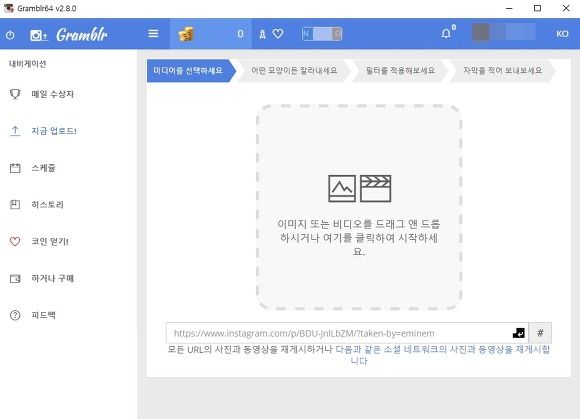580x419 pixels.
Task: Click the rocket boost icon
Action: pos(262,34)
